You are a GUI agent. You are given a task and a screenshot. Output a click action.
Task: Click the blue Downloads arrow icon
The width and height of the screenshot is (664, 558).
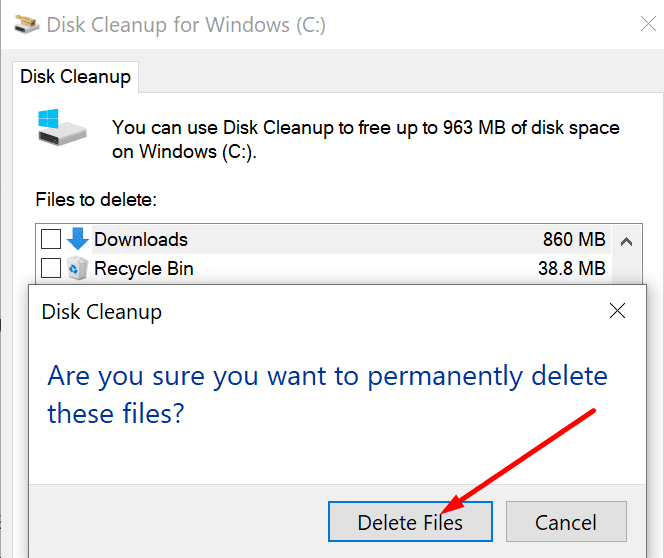coord(77,239)
